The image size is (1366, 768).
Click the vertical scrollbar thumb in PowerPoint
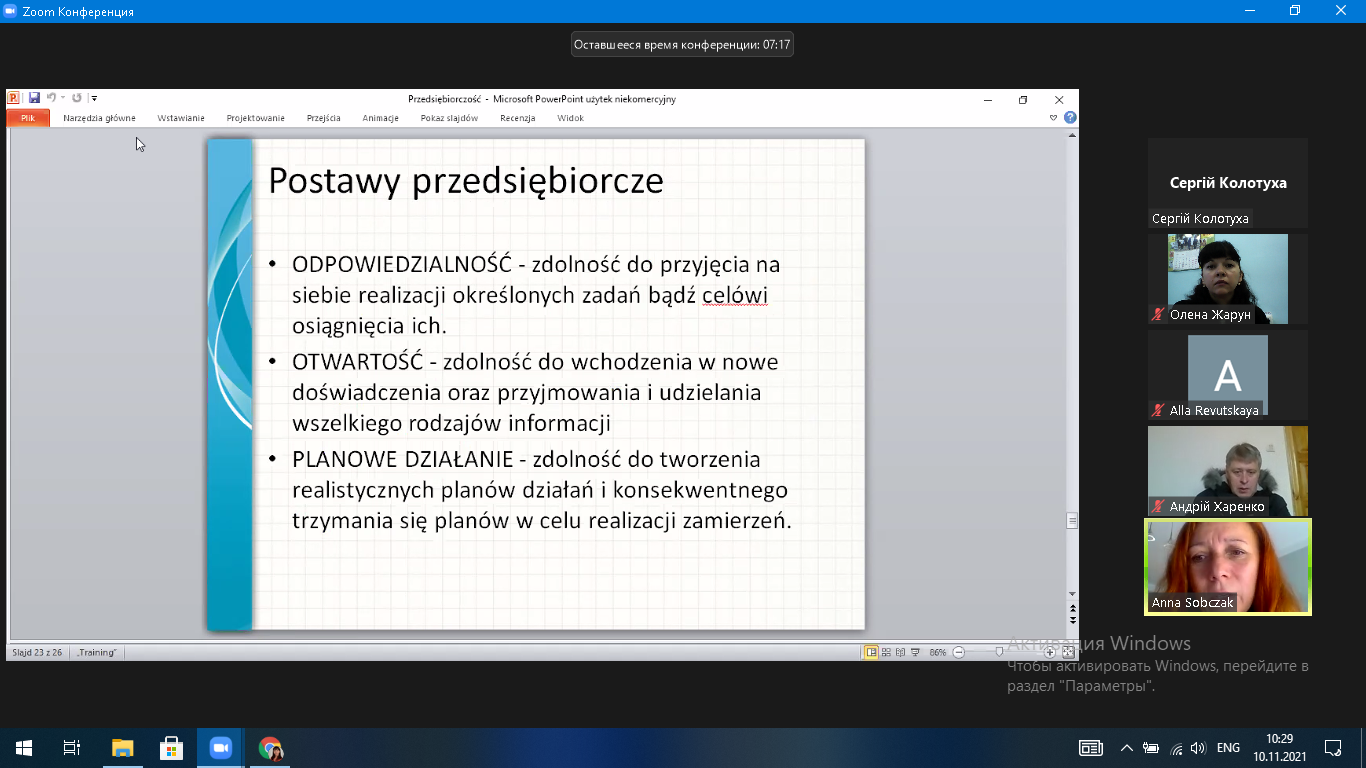click(x=1073, y=520)
